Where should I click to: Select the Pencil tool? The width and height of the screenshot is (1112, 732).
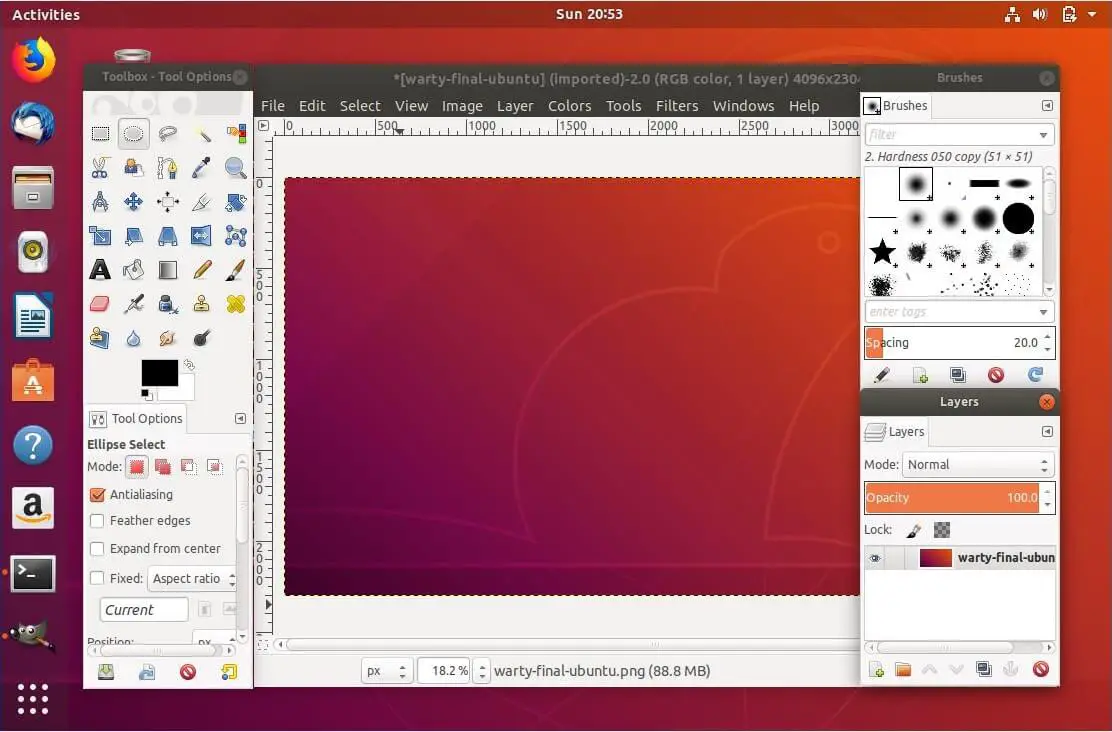tap(202, 270)
